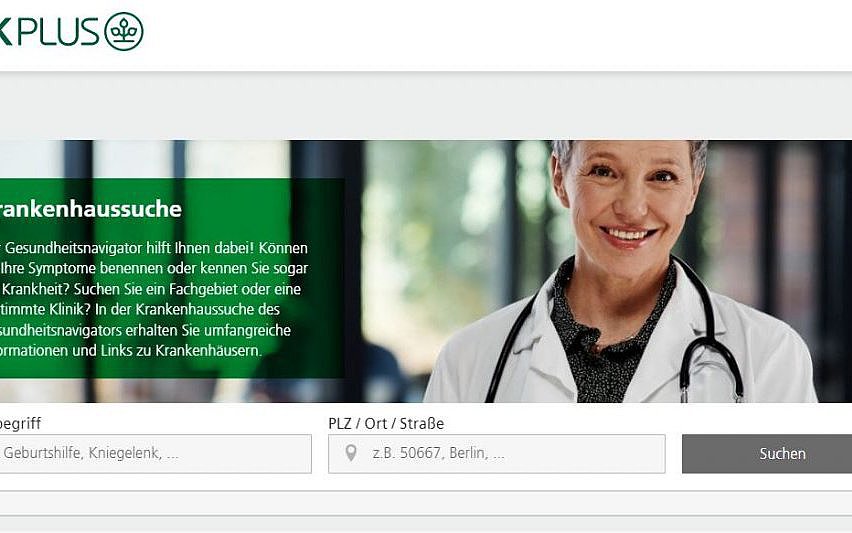
Task: Click the Suchbegriff label above left field
Action: [x=20, y=423]
